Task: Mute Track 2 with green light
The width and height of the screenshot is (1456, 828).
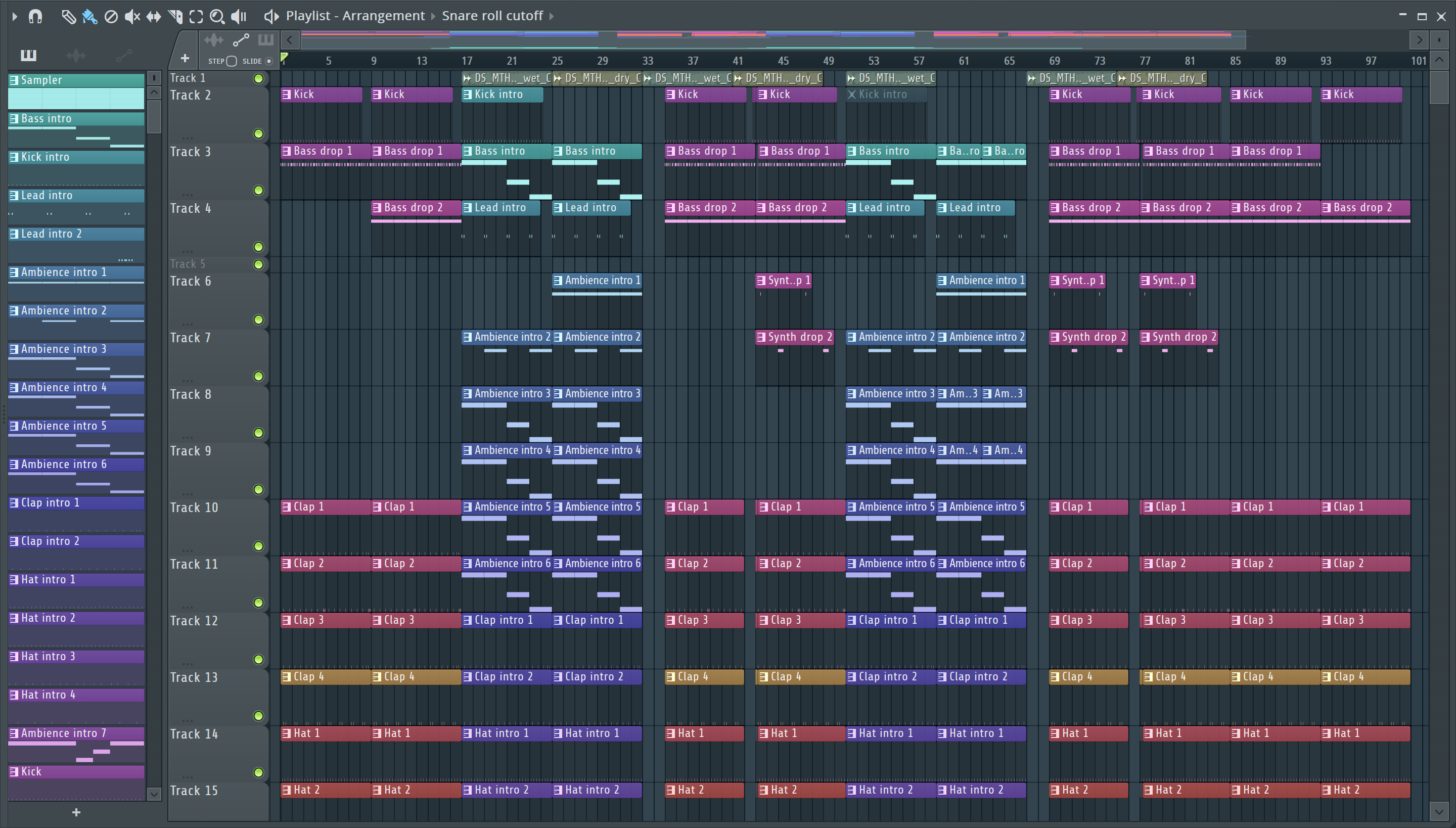Action: click(259, 133)
